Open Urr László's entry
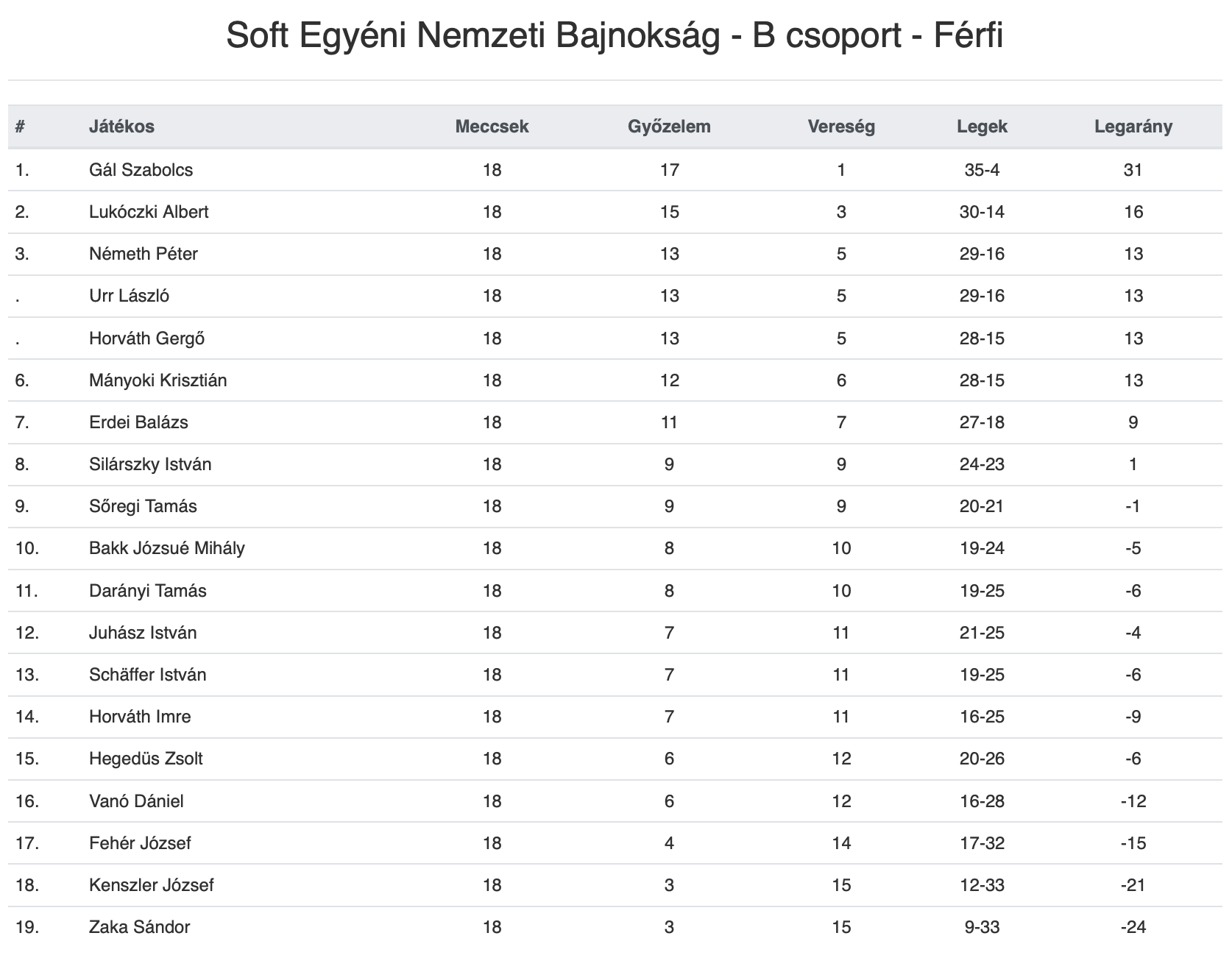Viewport: 1232px width, 958px height. 129,296
